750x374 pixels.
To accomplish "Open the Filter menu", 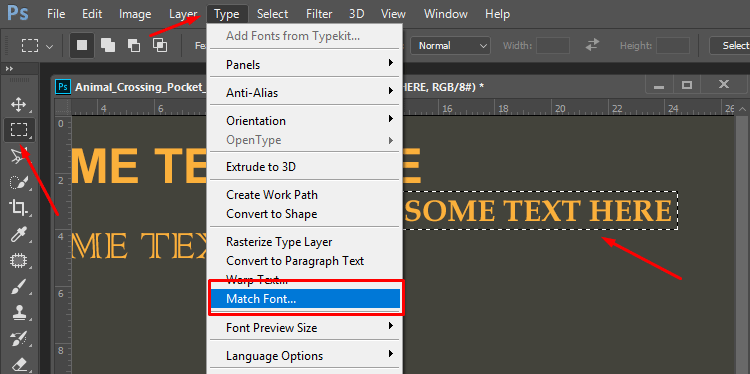I will click(x=320, y=14).
